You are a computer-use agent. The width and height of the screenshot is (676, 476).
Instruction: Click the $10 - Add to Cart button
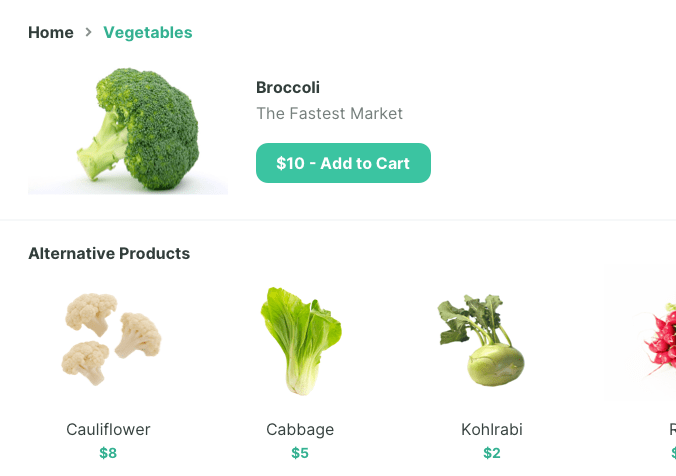(343, 163)
